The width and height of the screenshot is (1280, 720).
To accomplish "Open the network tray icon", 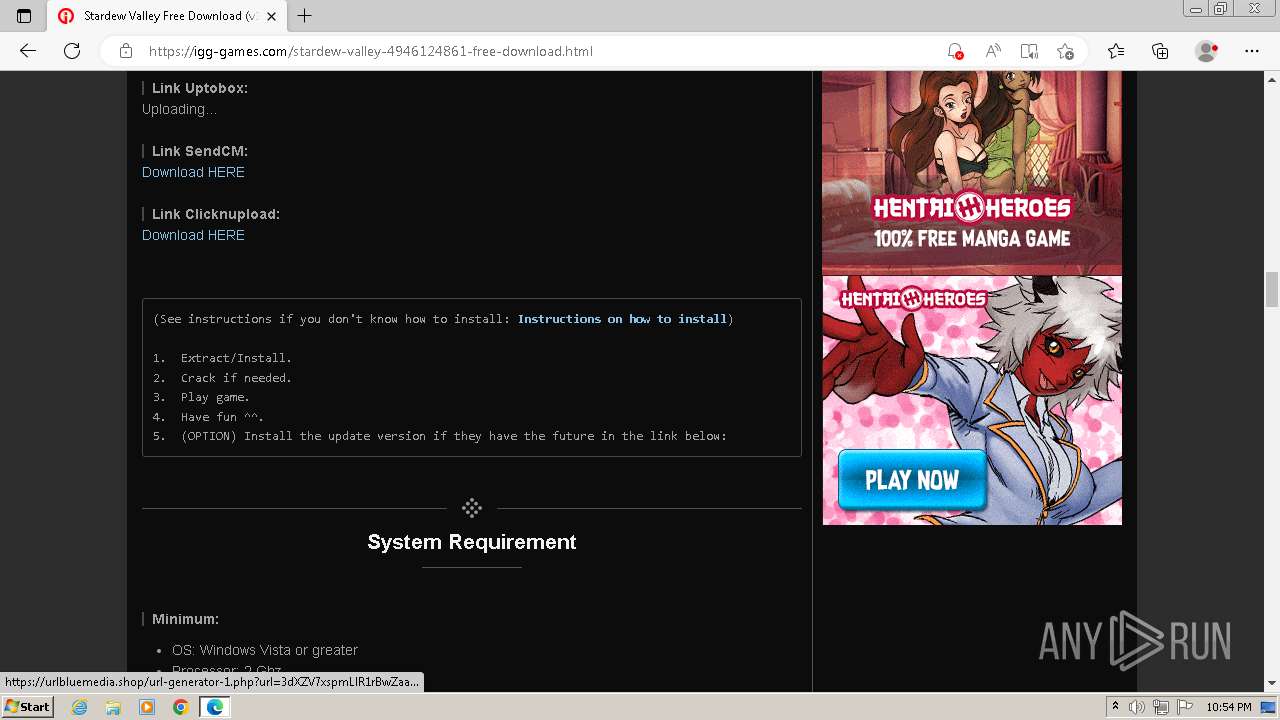I will click(1160, 707).
